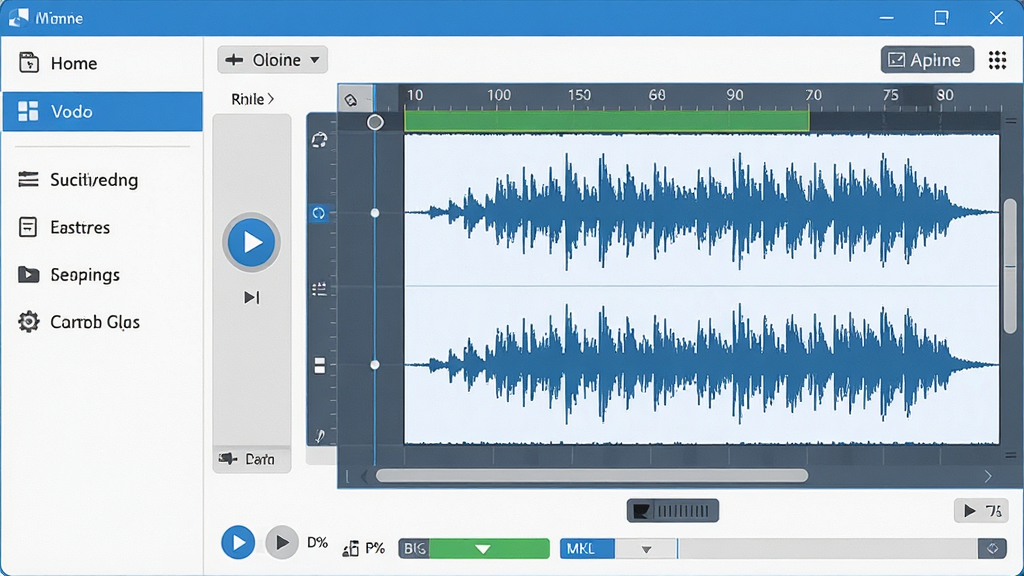
Task: Expand the Oloine dropdown
Action: click(272, 60)
